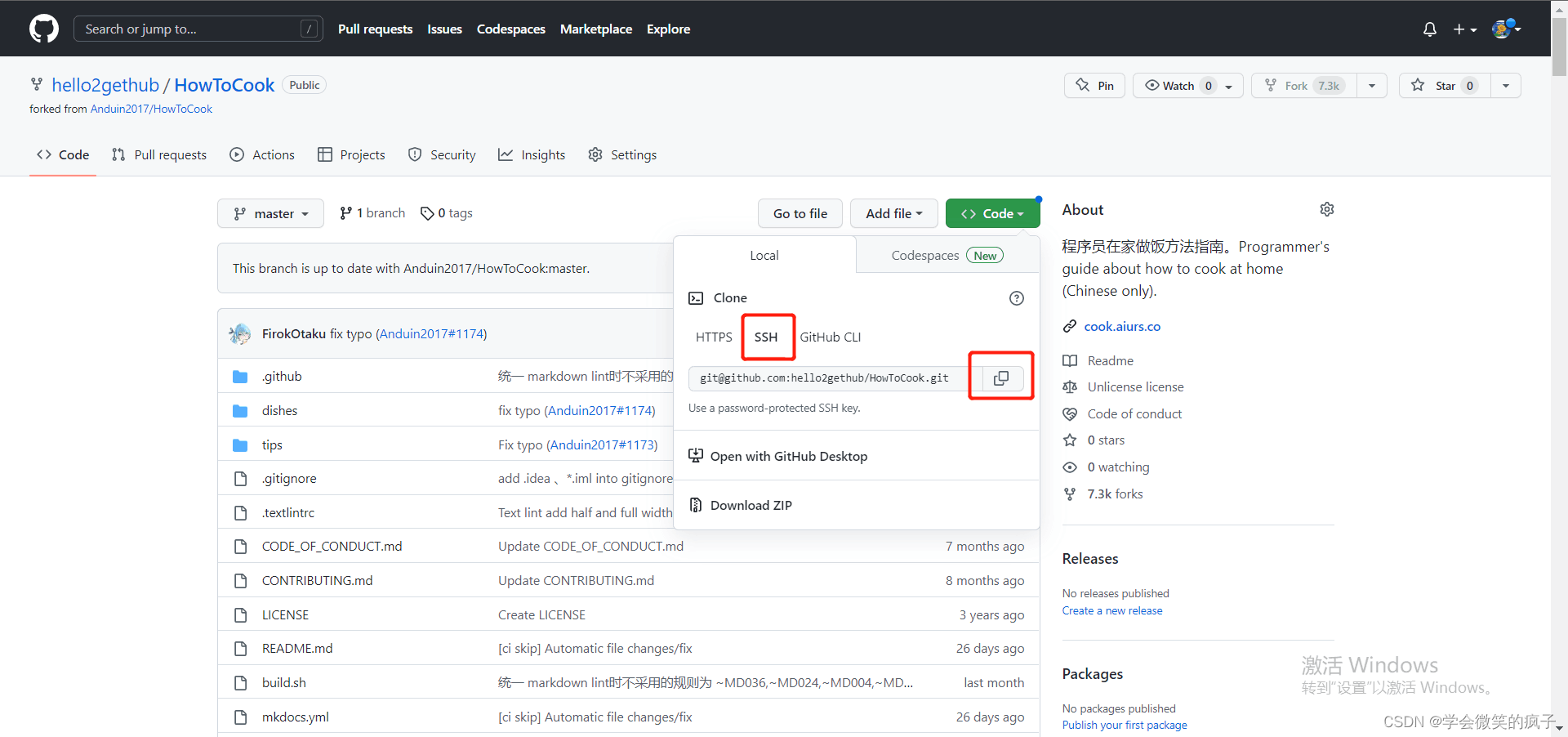Open the GitHub home logo
This screenshot has width=1568, height=737.
pyautogui.click(x=44, y=29)
